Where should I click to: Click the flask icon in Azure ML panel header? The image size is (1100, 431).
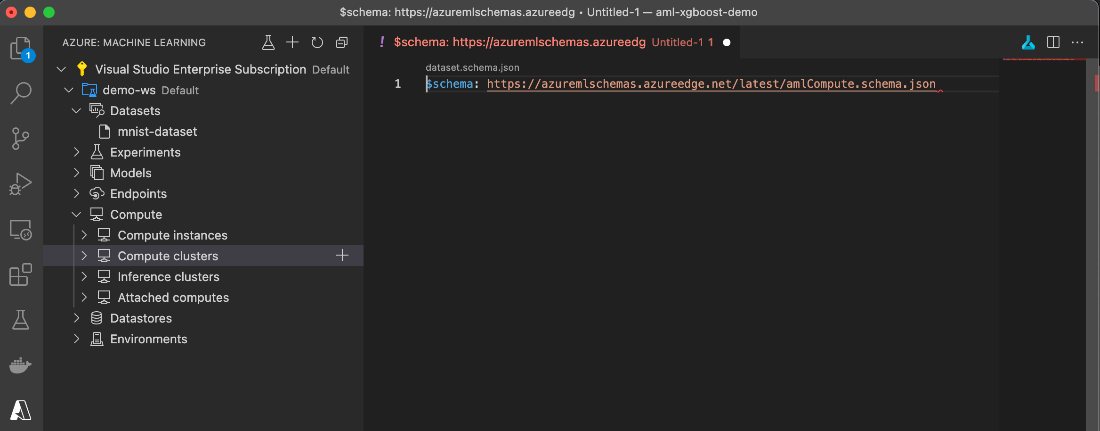[267, 43]
